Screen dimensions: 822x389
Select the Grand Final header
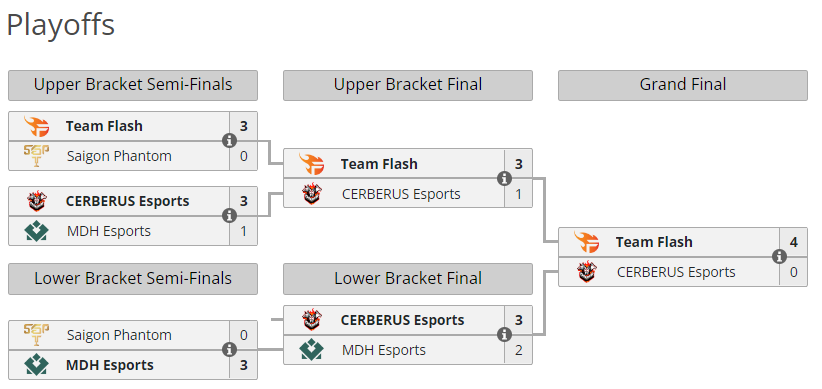point(683,85)
